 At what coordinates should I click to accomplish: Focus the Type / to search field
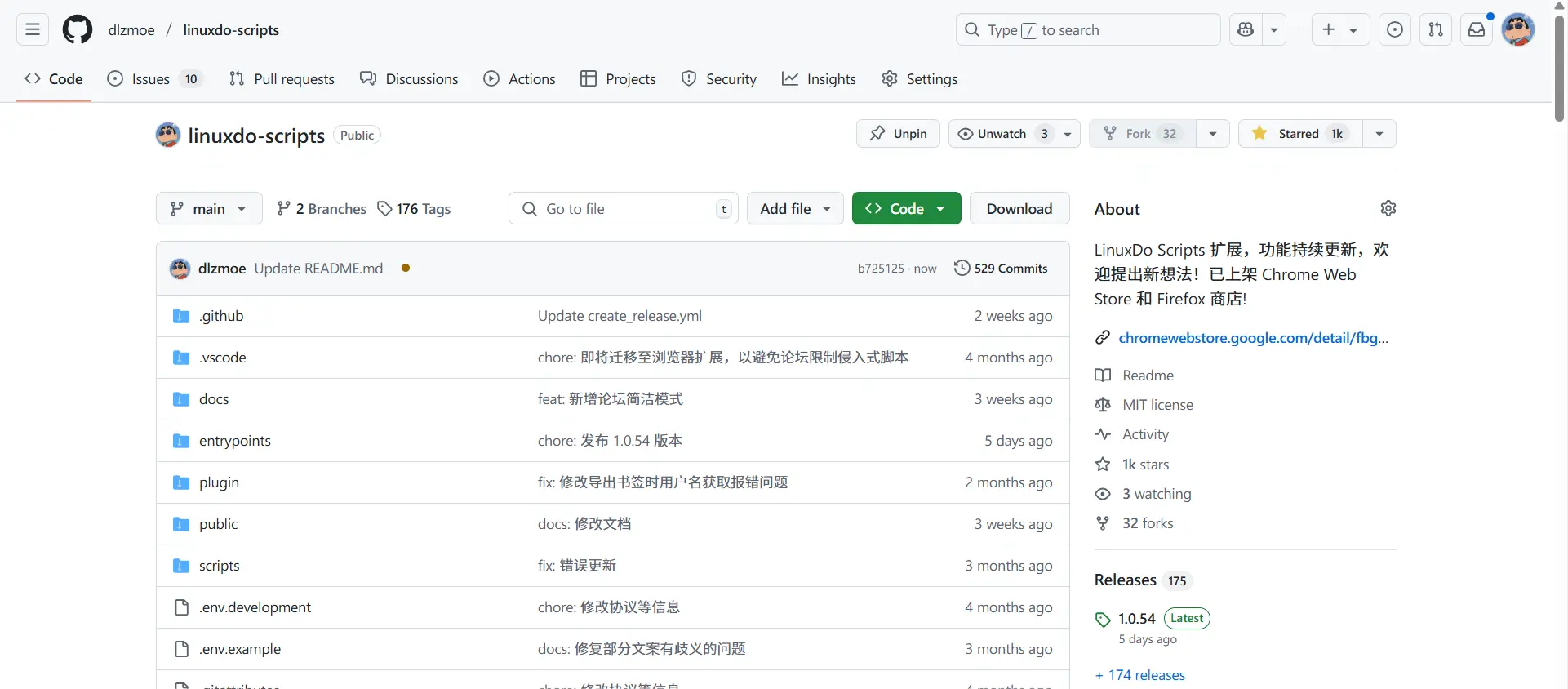tap(1088, 30)
